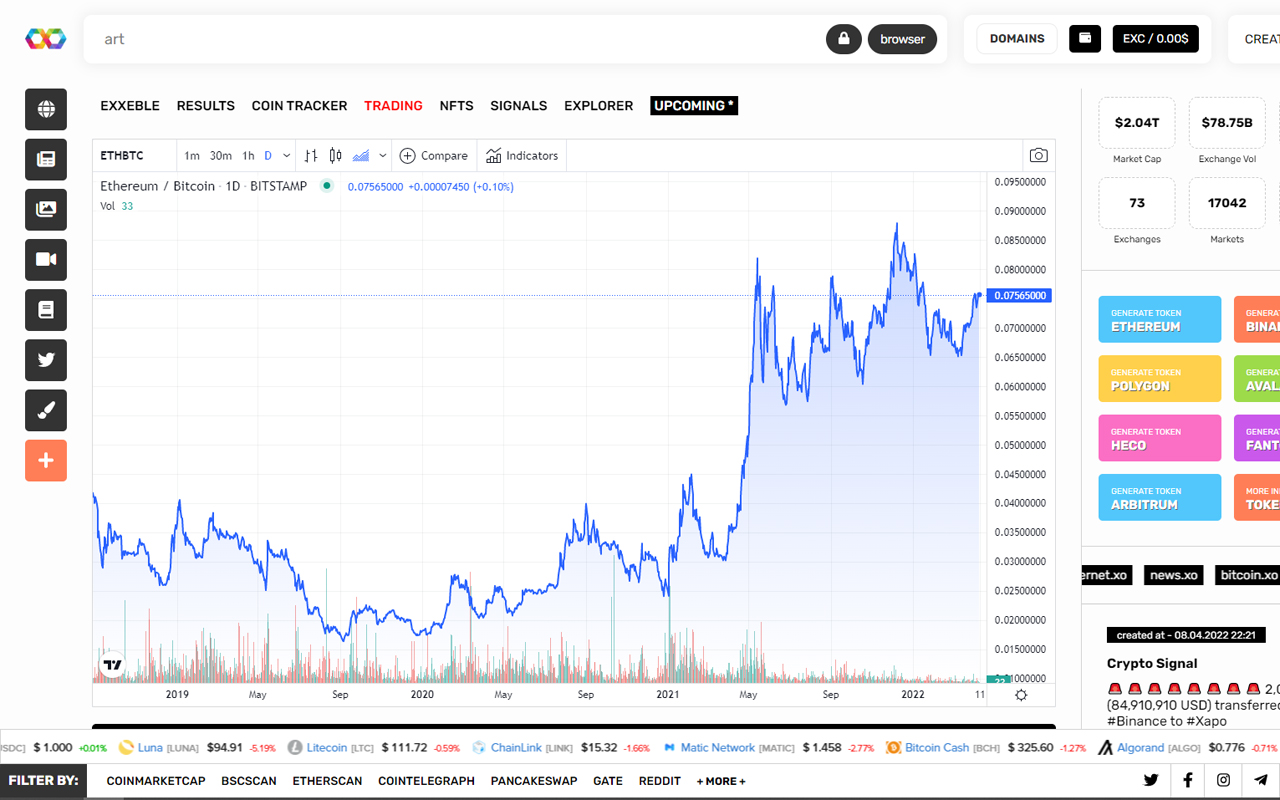Filter by PANCAKESWAP
Viewport: 1280px width, 800px height.
coord(534,781)
